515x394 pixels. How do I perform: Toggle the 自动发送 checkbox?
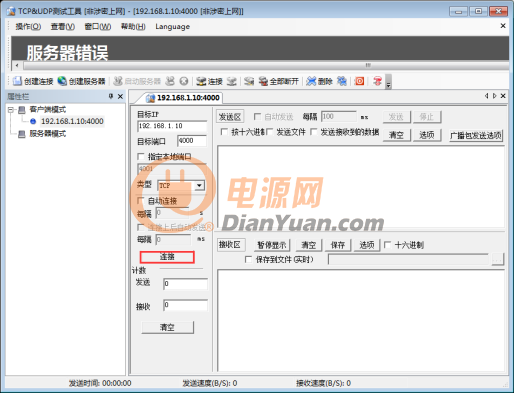click(257, 116)
